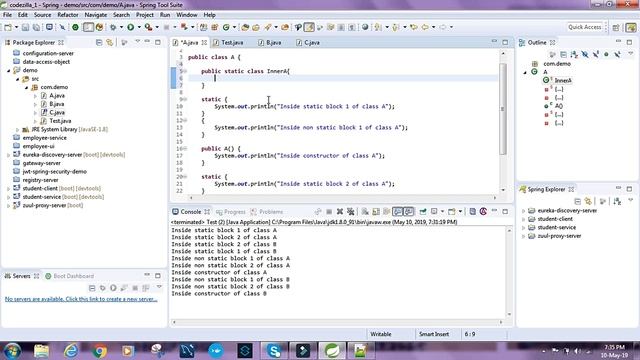Click link to create a new server
This screenshot has width=640, height=360.
pyautogui.click(x=81, y=299)
